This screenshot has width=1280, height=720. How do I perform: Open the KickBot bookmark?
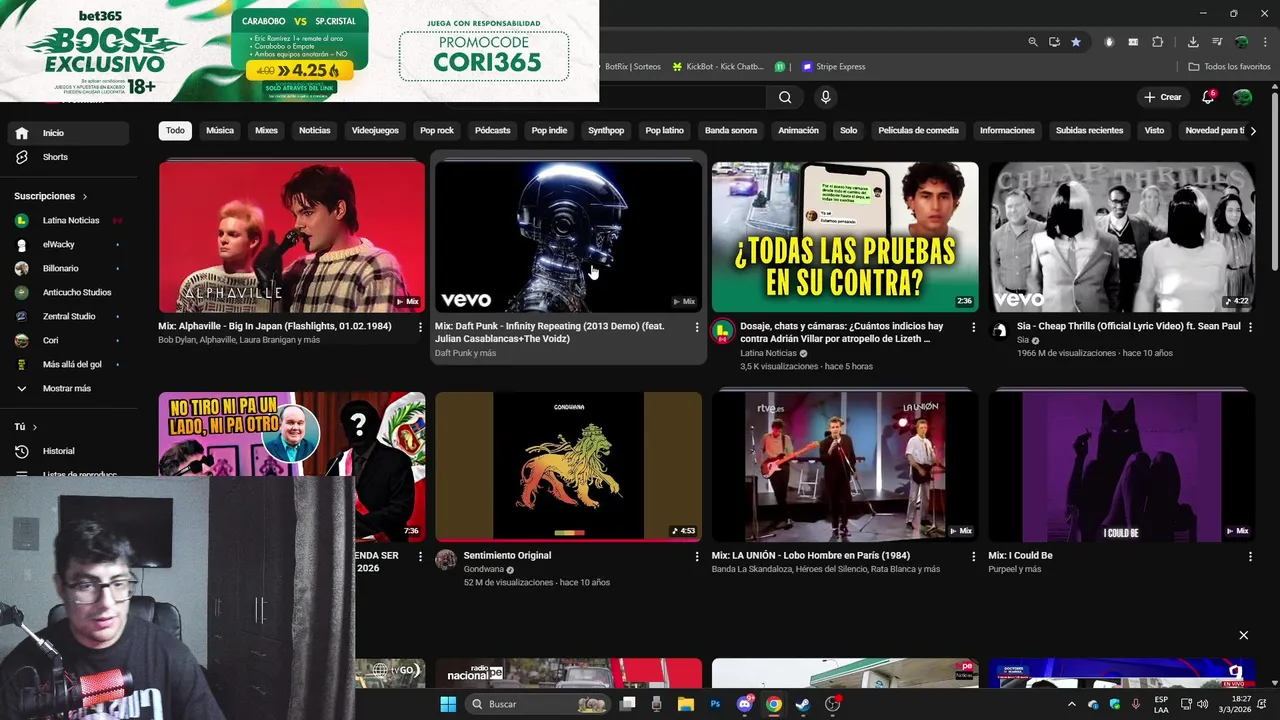point(717,67)
